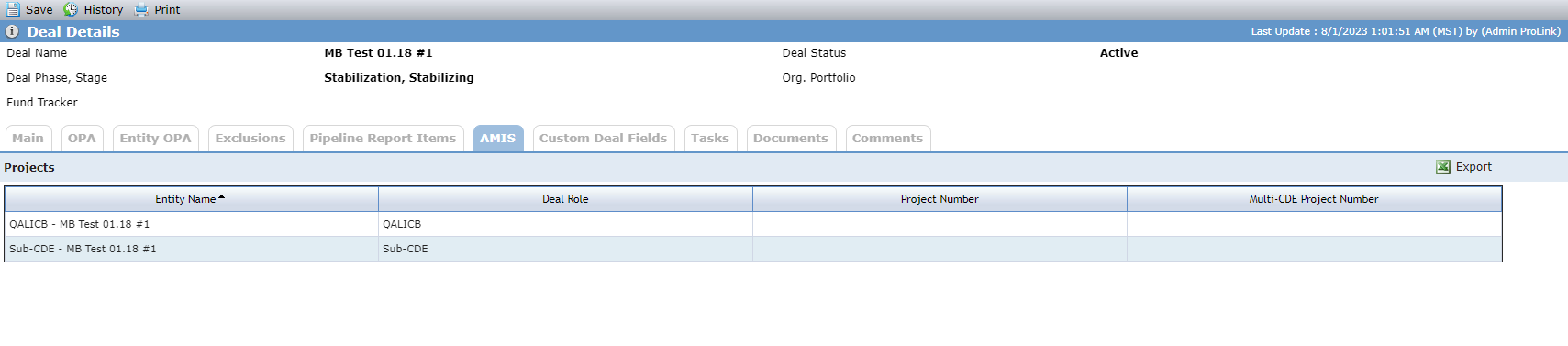
Task: Open the Documents tab
Action: [x=791, y=138]
